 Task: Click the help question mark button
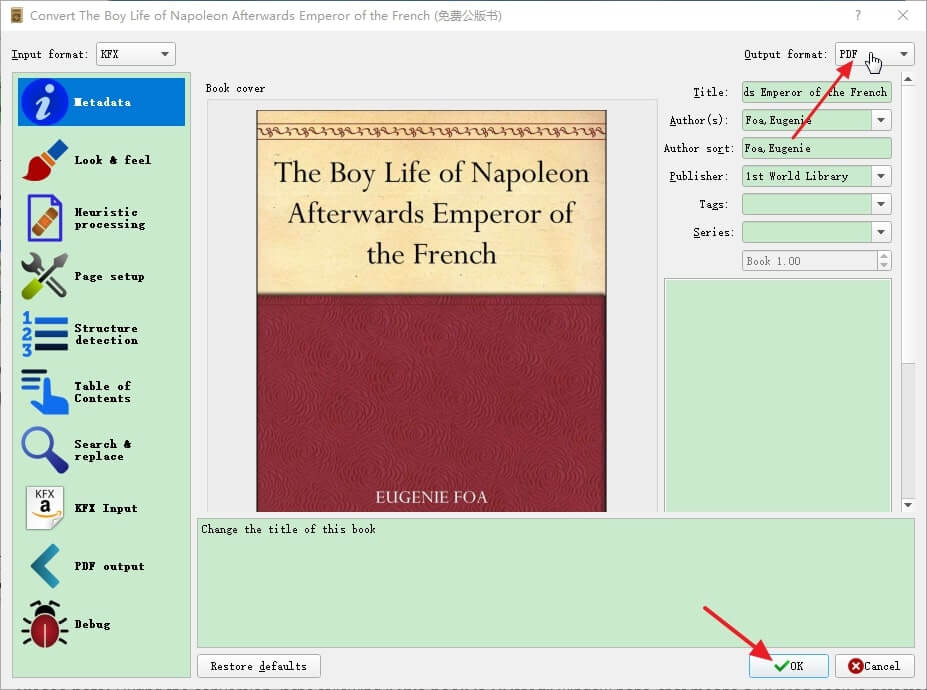tap(858, 15)
